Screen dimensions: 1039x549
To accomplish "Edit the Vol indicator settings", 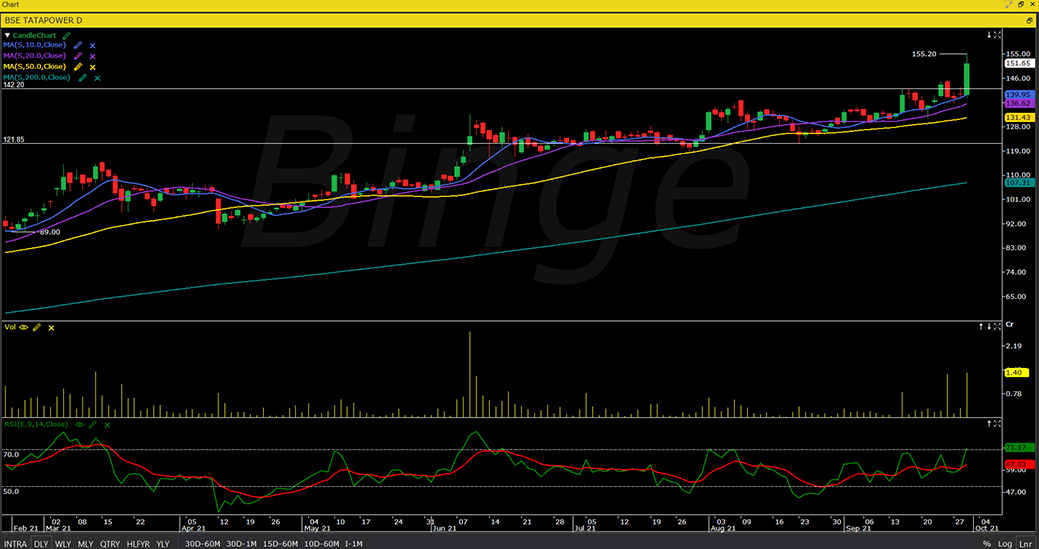I will tap(37, 327).
